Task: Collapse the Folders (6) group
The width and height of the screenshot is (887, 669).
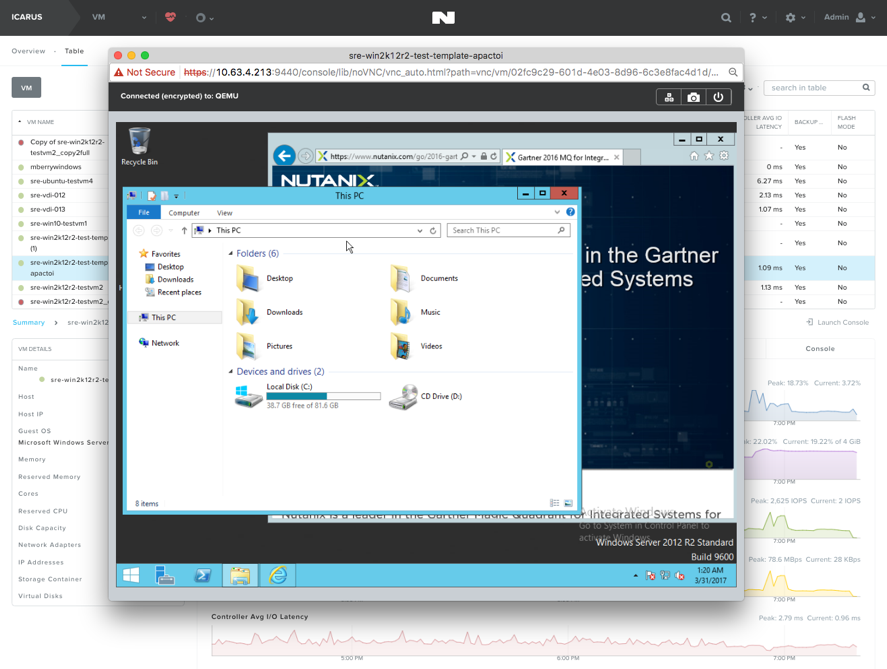Action: 231,253
